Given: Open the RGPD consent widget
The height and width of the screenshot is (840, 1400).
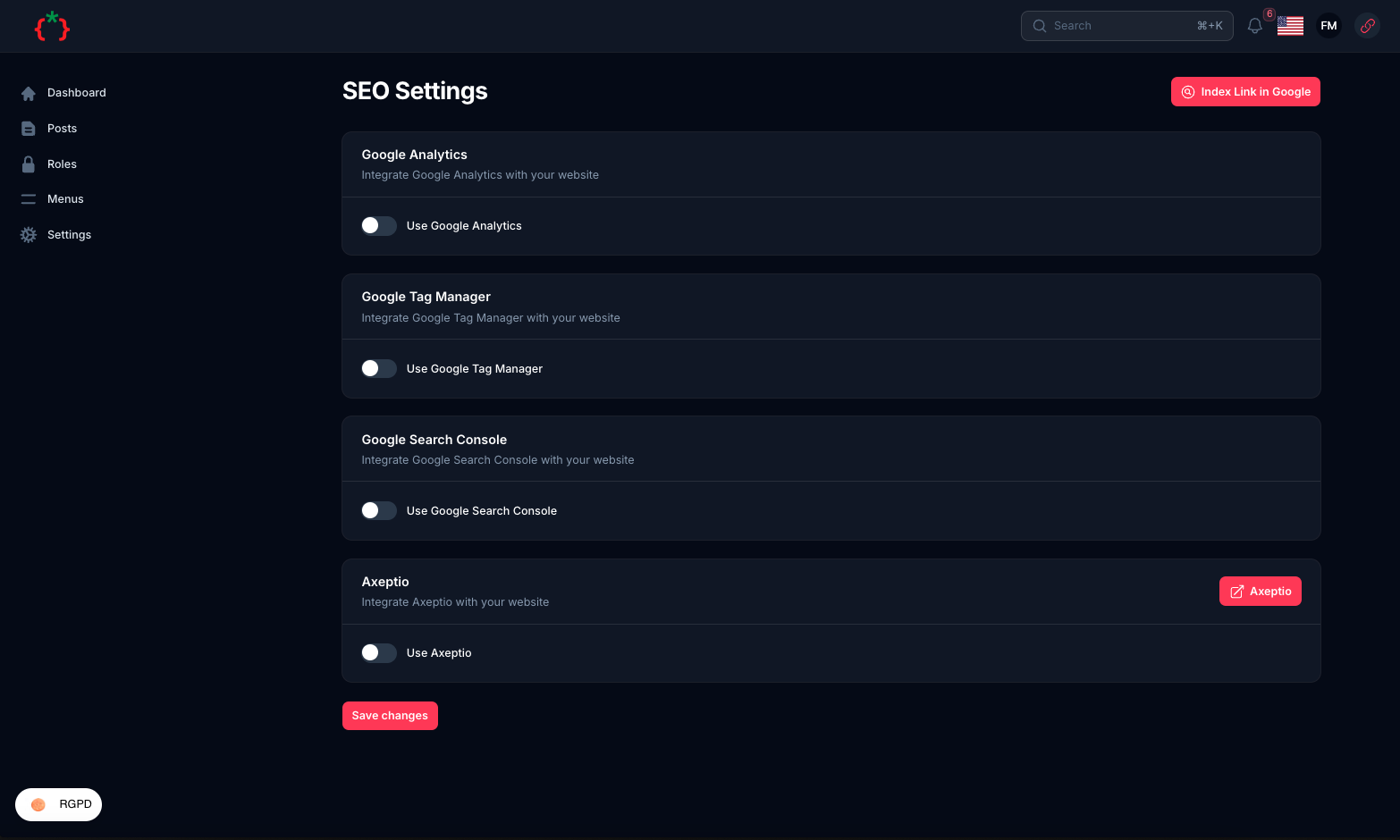Looking at the screenshot, I should click(x=58, y=804).
